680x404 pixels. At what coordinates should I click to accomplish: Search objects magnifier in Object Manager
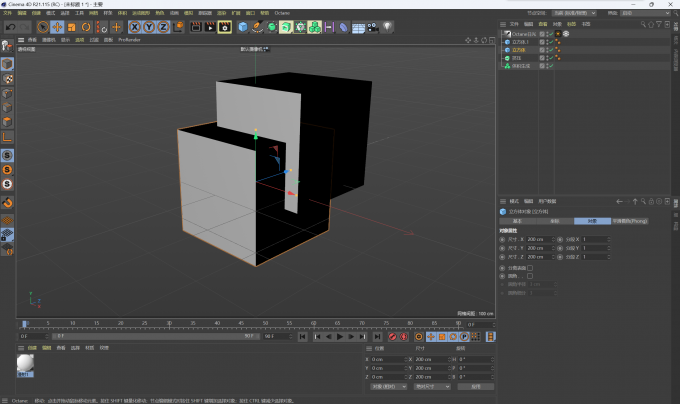click(643, 24)
